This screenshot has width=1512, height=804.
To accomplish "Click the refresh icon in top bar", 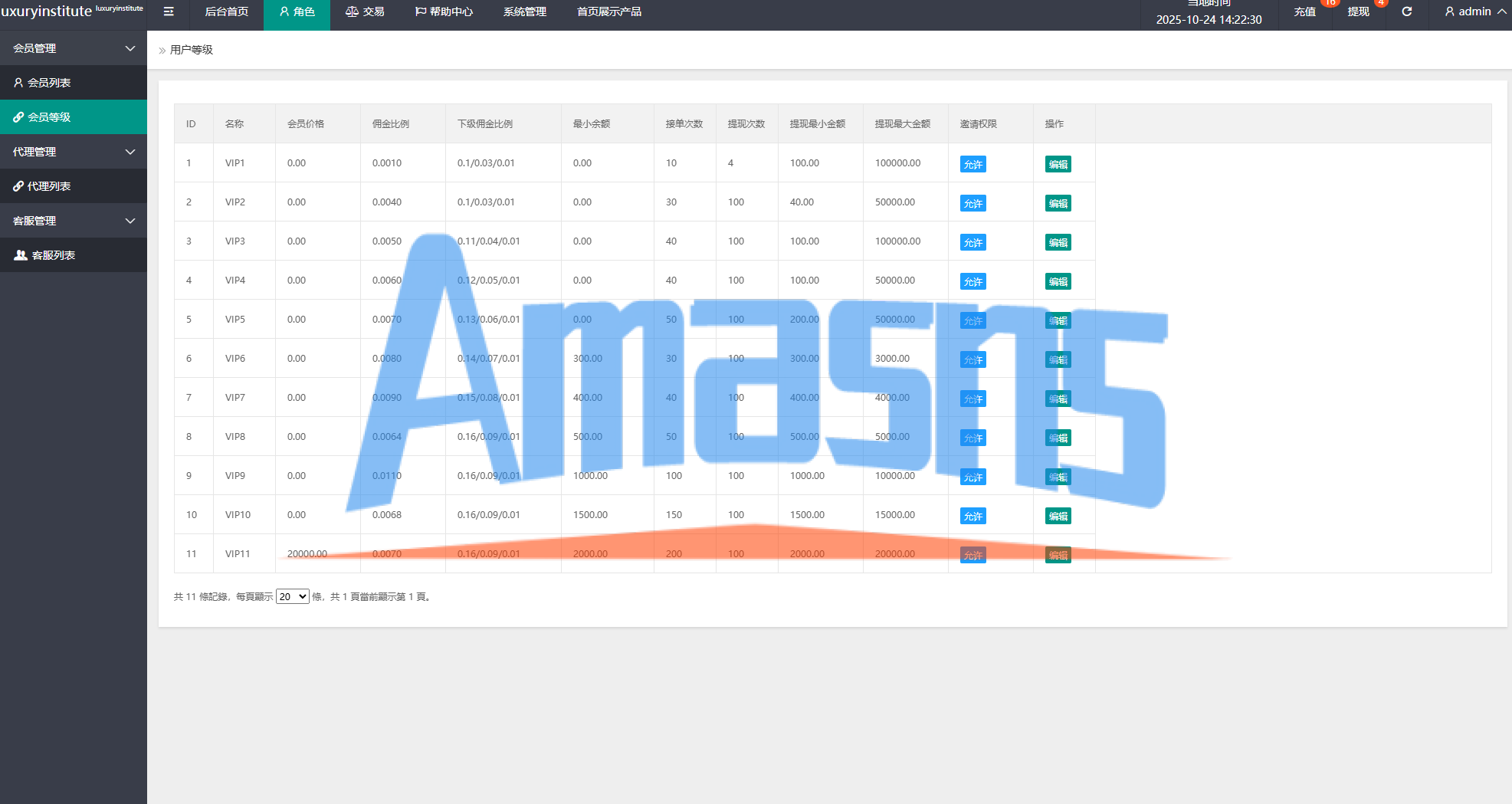I will pos(1406,11).
